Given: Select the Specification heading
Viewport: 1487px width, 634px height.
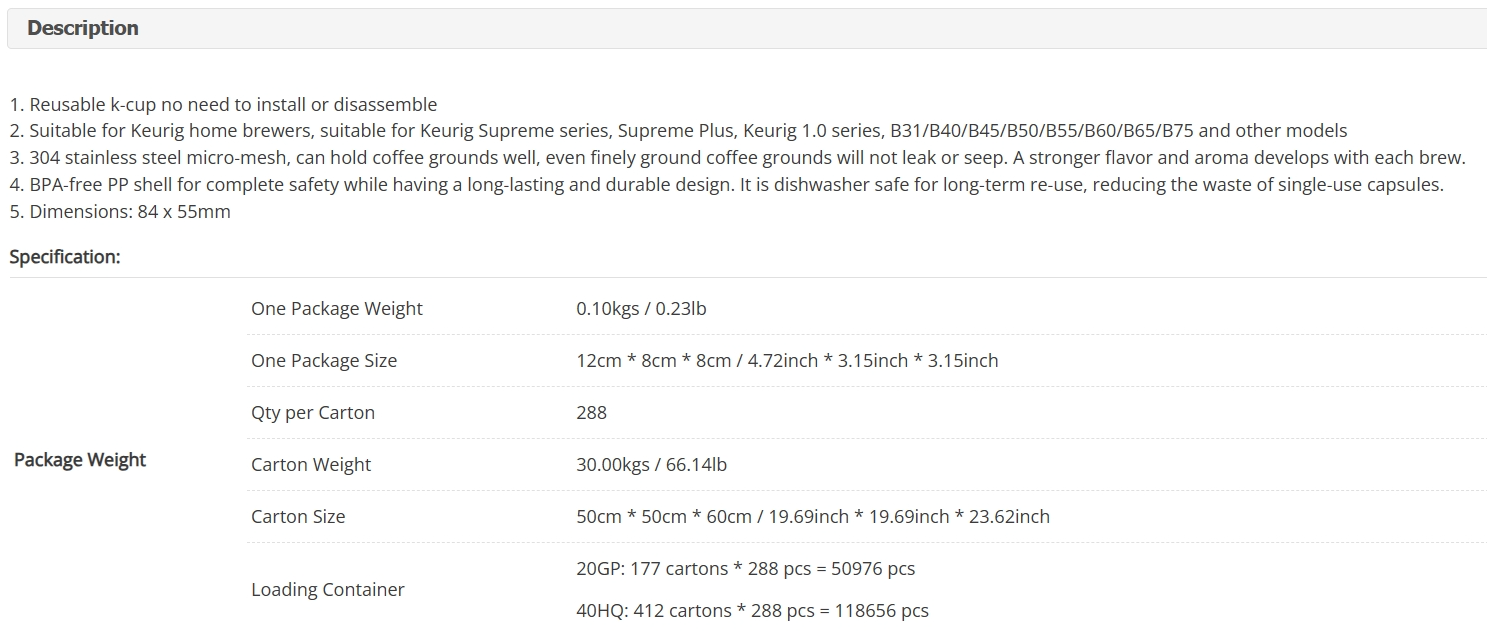Looking at the screenshot, I should coord(65,257).
